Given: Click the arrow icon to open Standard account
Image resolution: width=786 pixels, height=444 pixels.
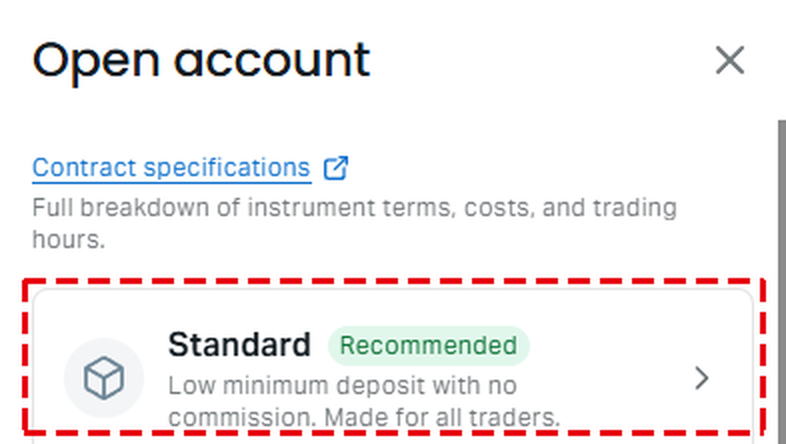Looking at the screenshot, I should point(702,378).
